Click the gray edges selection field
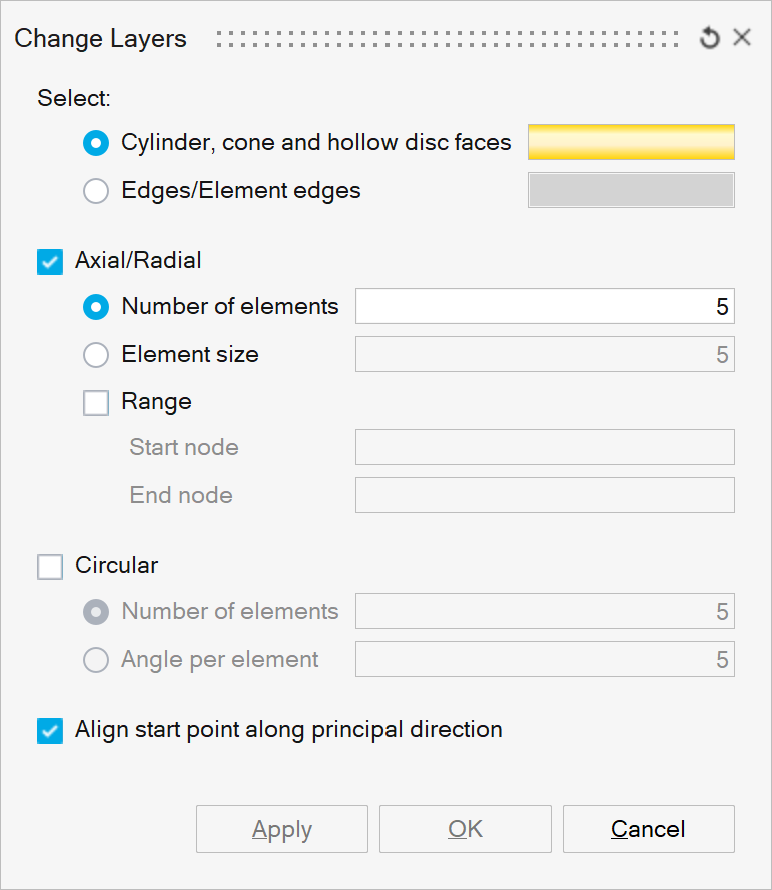This screenshot has height=890, width=772. click(631, 191)
